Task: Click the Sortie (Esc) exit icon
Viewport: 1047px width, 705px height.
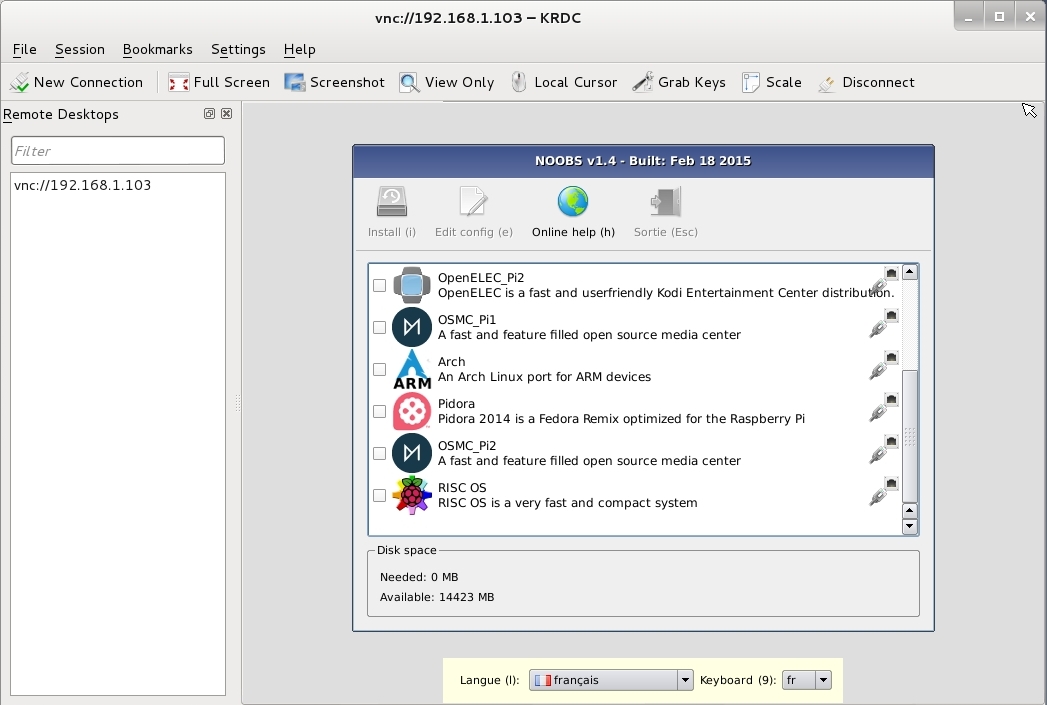Action: pyautogui.click(x=666, y=202)
